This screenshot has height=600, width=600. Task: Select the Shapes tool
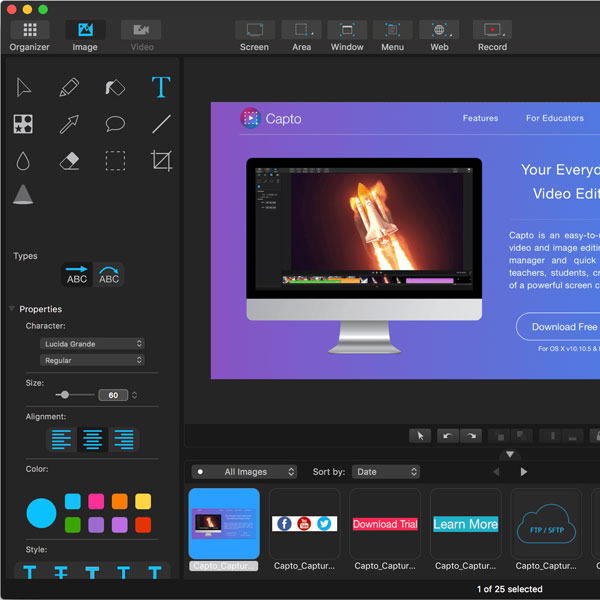pyautogui.click(x=23, y=124)
